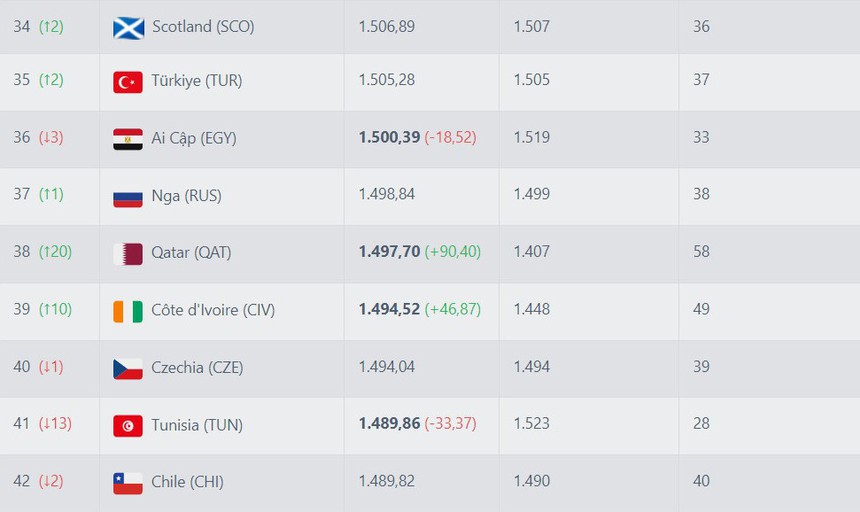Image resolution: width=860 pixels, height=512 pixels.
Task: Click Egypt's total points 1.500,39
Action: 389,137
